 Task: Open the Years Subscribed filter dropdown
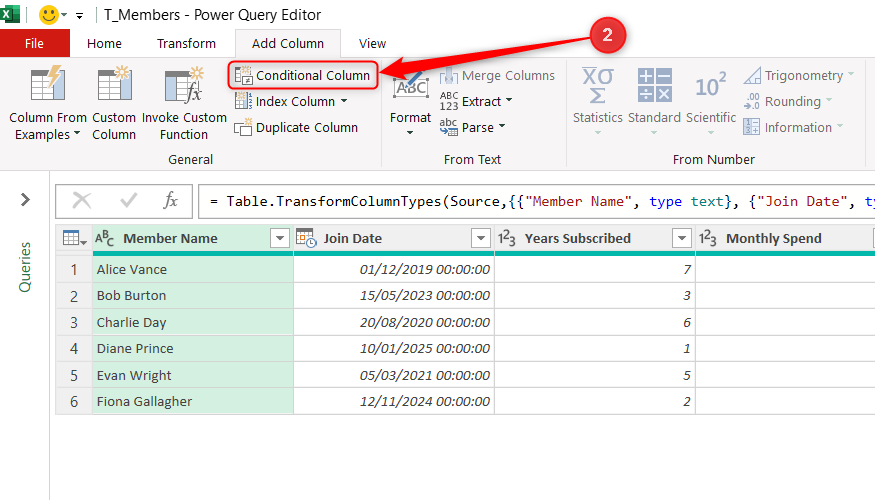click(x=681, y=239)
